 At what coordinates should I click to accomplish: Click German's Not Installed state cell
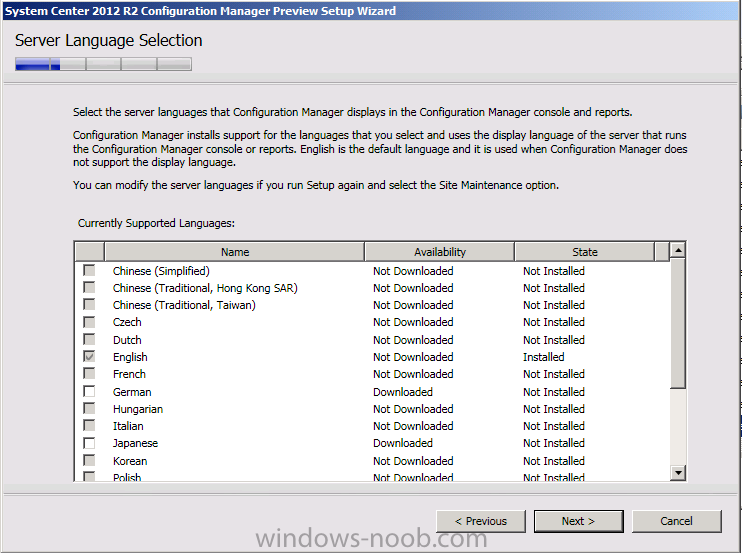click(554, 392)
